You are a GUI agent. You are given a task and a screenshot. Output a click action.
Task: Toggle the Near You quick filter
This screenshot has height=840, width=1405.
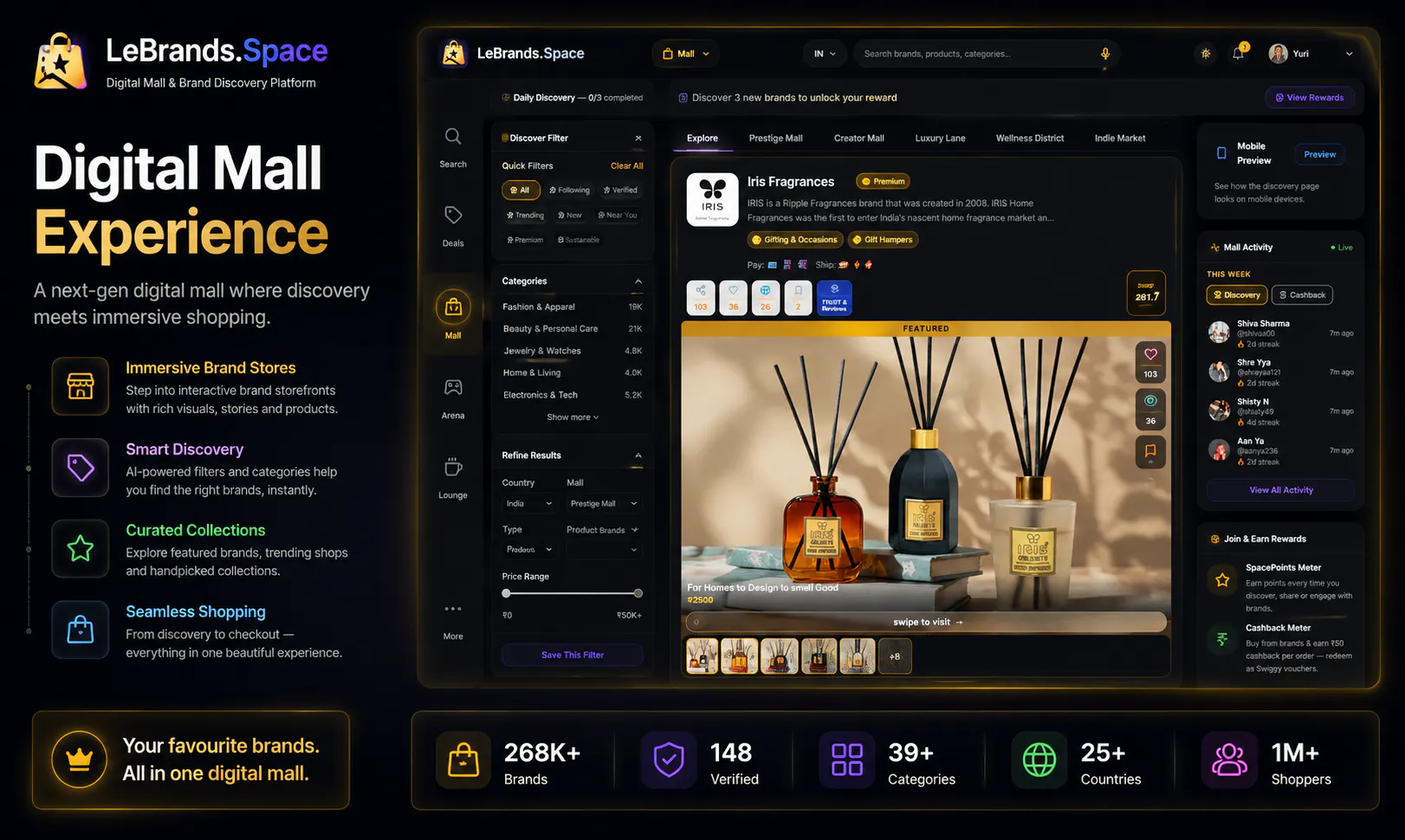coord(618,215)
